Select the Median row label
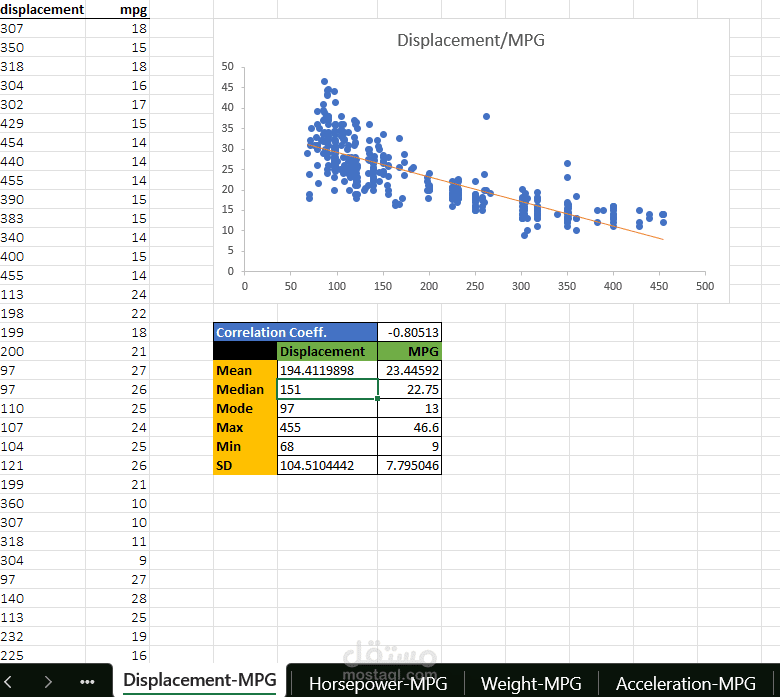 coord(245,389)
